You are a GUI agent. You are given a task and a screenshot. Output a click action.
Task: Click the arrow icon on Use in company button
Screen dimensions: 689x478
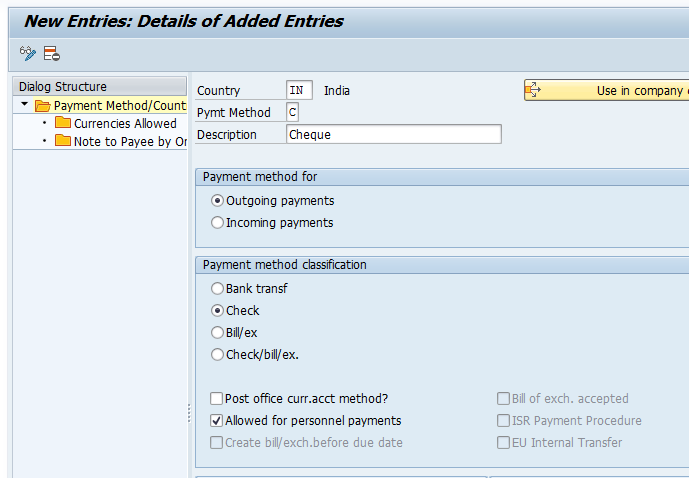533,90
